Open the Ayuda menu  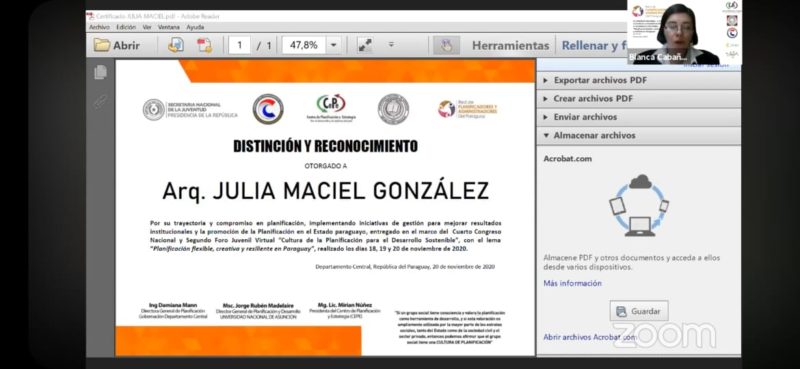pyautogui.click(x=195, y=28)
